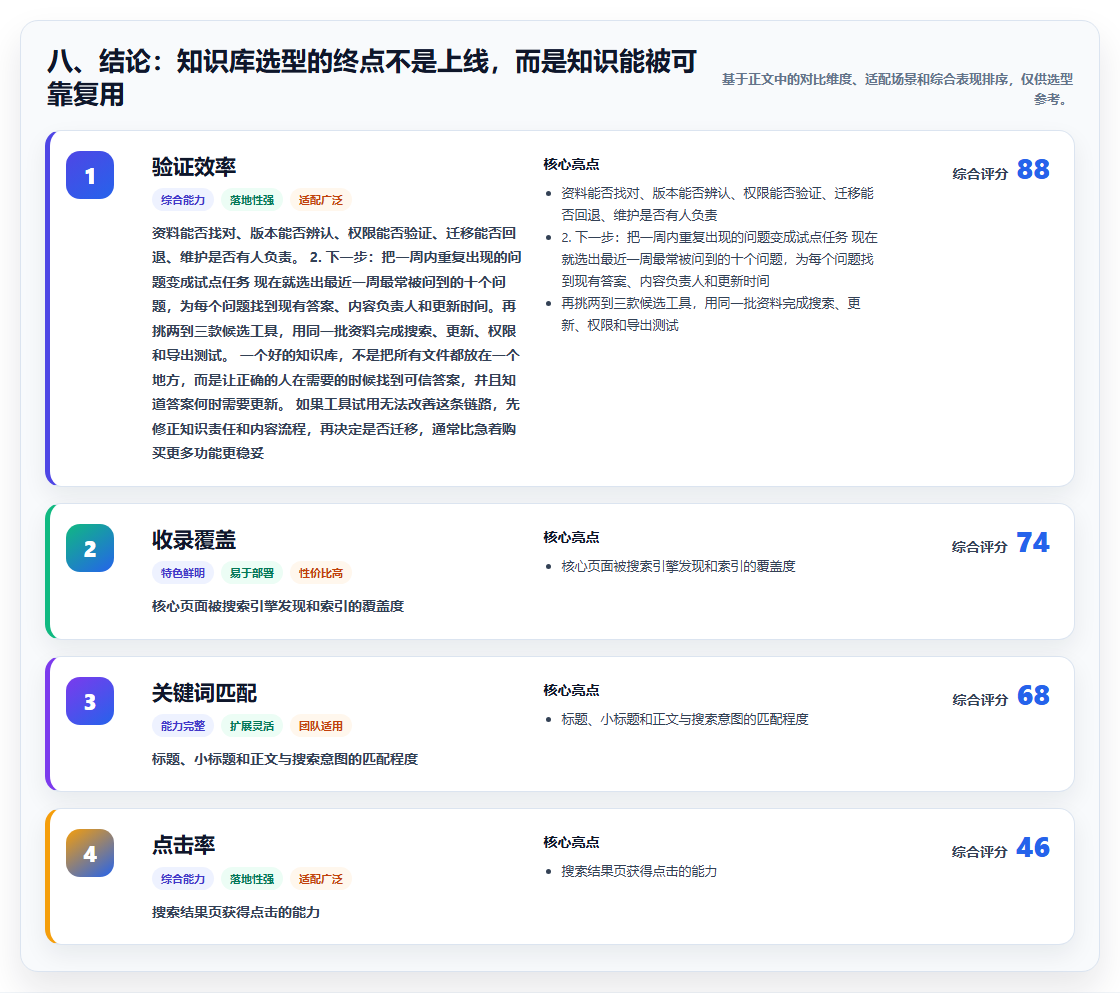Image resolution: width=1120 pixels, height=993 pixels.
Task: Click the score 46 value
Action: [1033, 847]
